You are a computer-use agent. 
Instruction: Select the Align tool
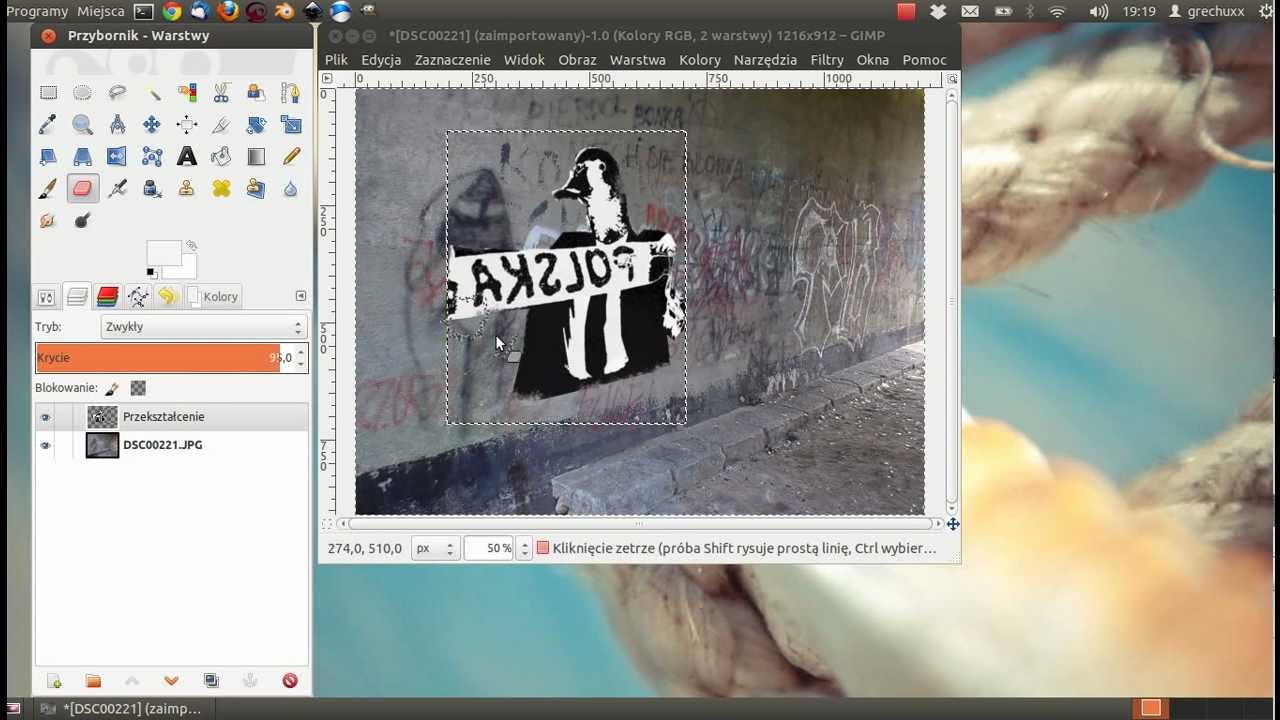[187, 125]
